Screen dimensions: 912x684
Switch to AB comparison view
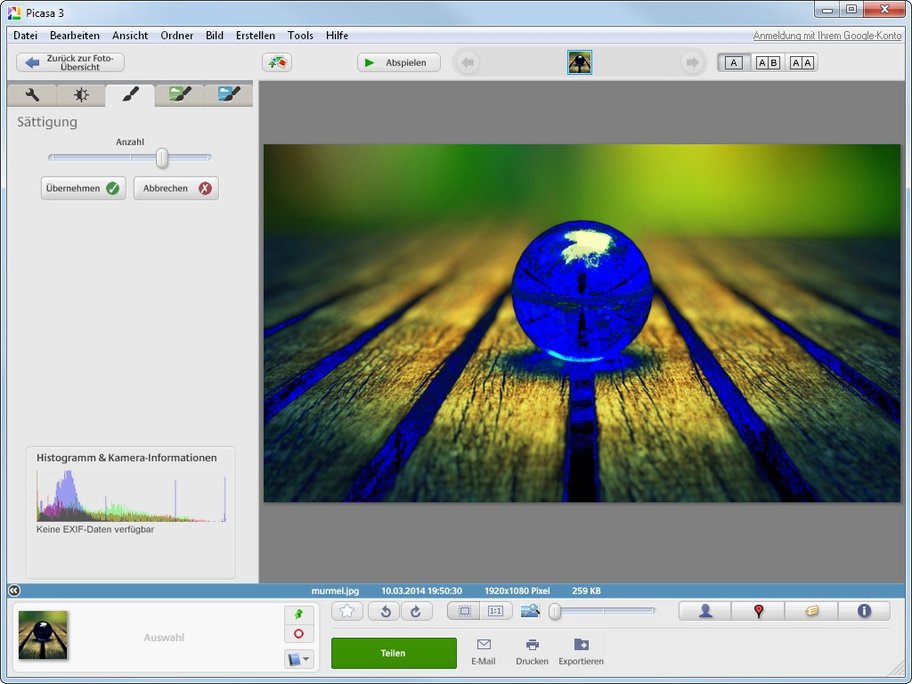768,63
